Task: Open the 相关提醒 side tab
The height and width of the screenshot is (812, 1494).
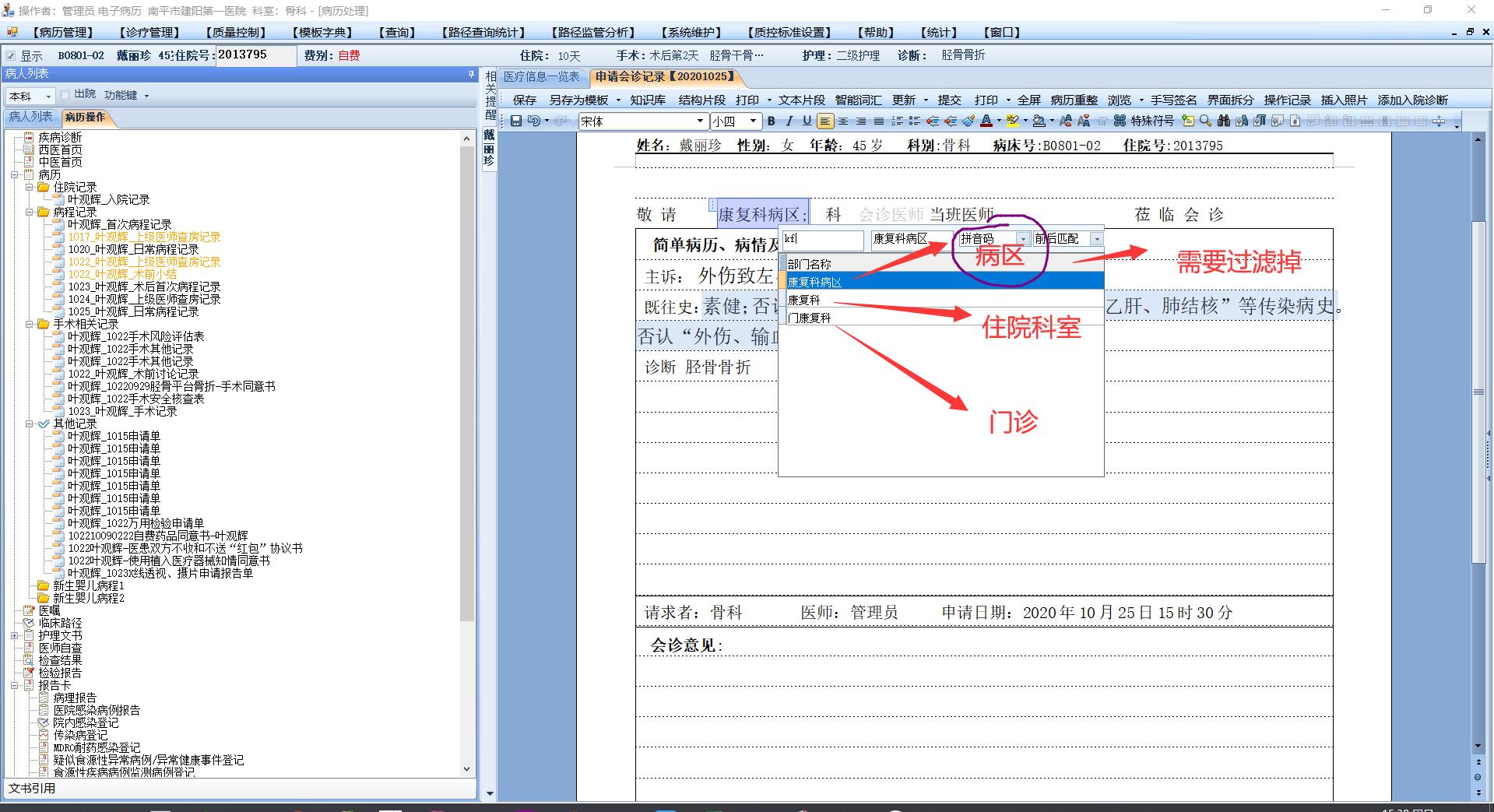Action: 490,94
